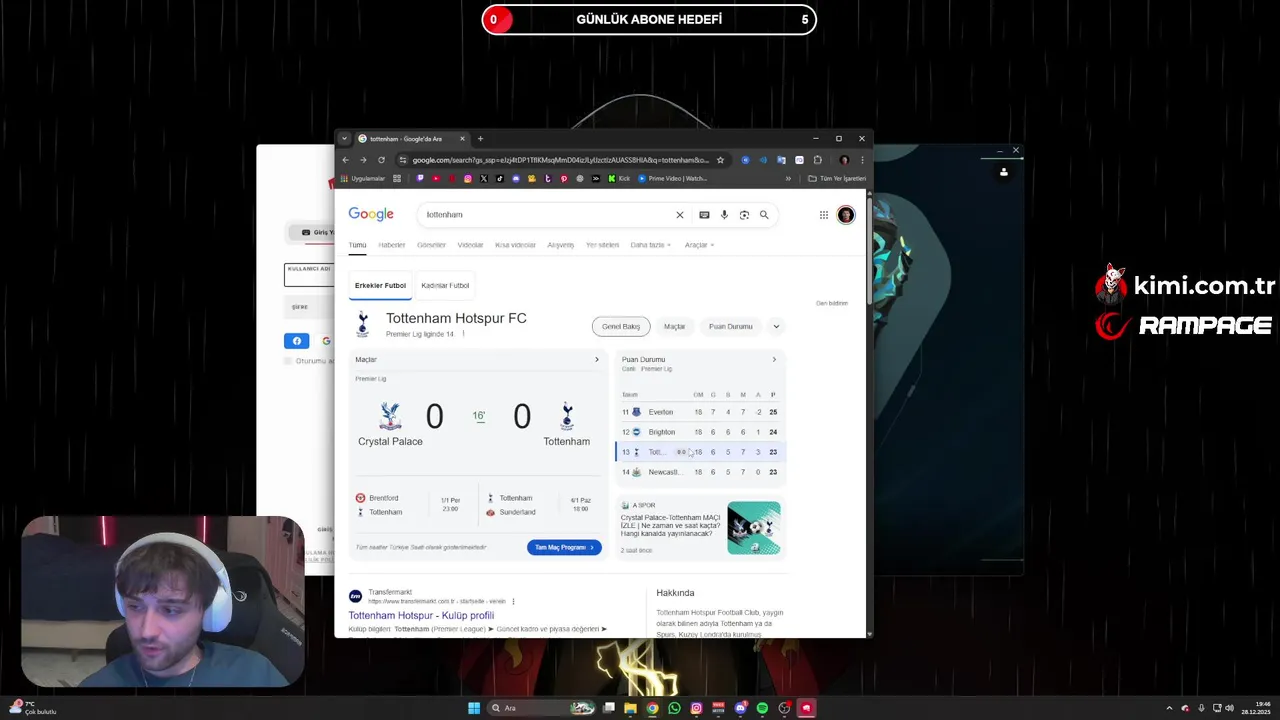
Task: Open the on-screen keyboard input tool
Action: (704, 215)
